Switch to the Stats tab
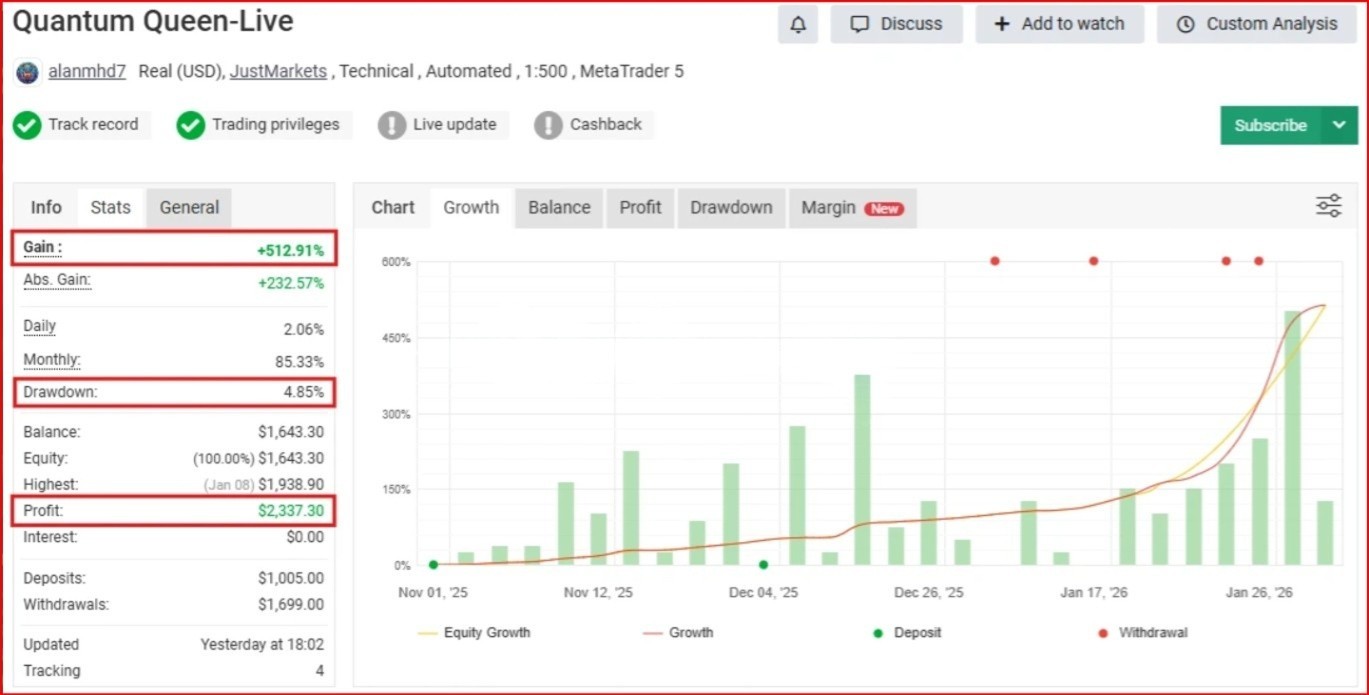Viewport: 1369px width, 695px height. click(110, 207)
